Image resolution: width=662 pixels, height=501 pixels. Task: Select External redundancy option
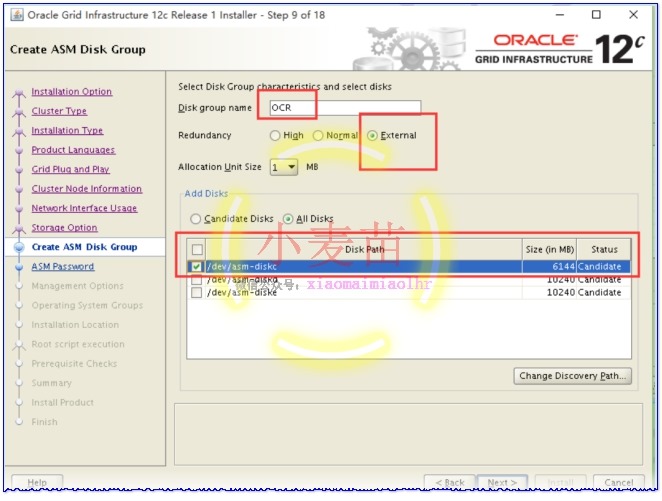tap(372, 135)
